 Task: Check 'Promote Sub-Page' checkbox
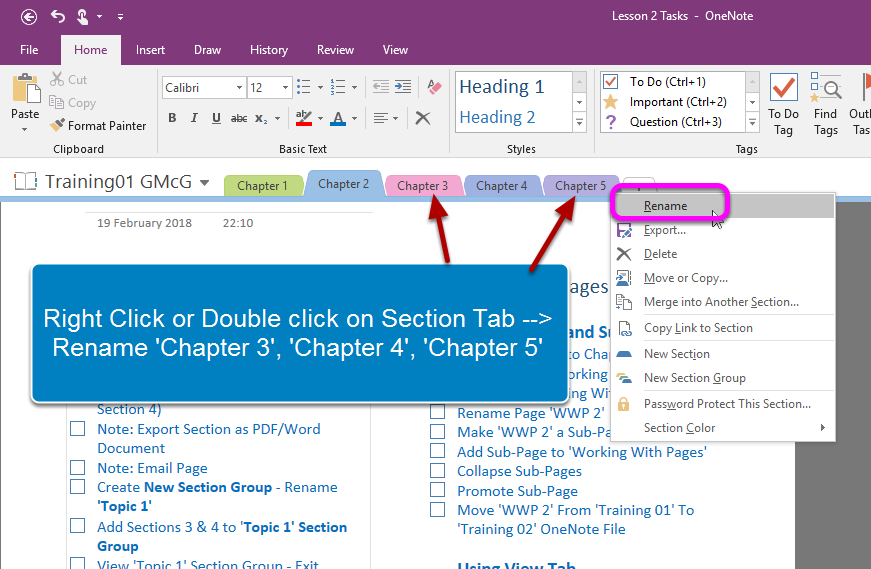438,490
